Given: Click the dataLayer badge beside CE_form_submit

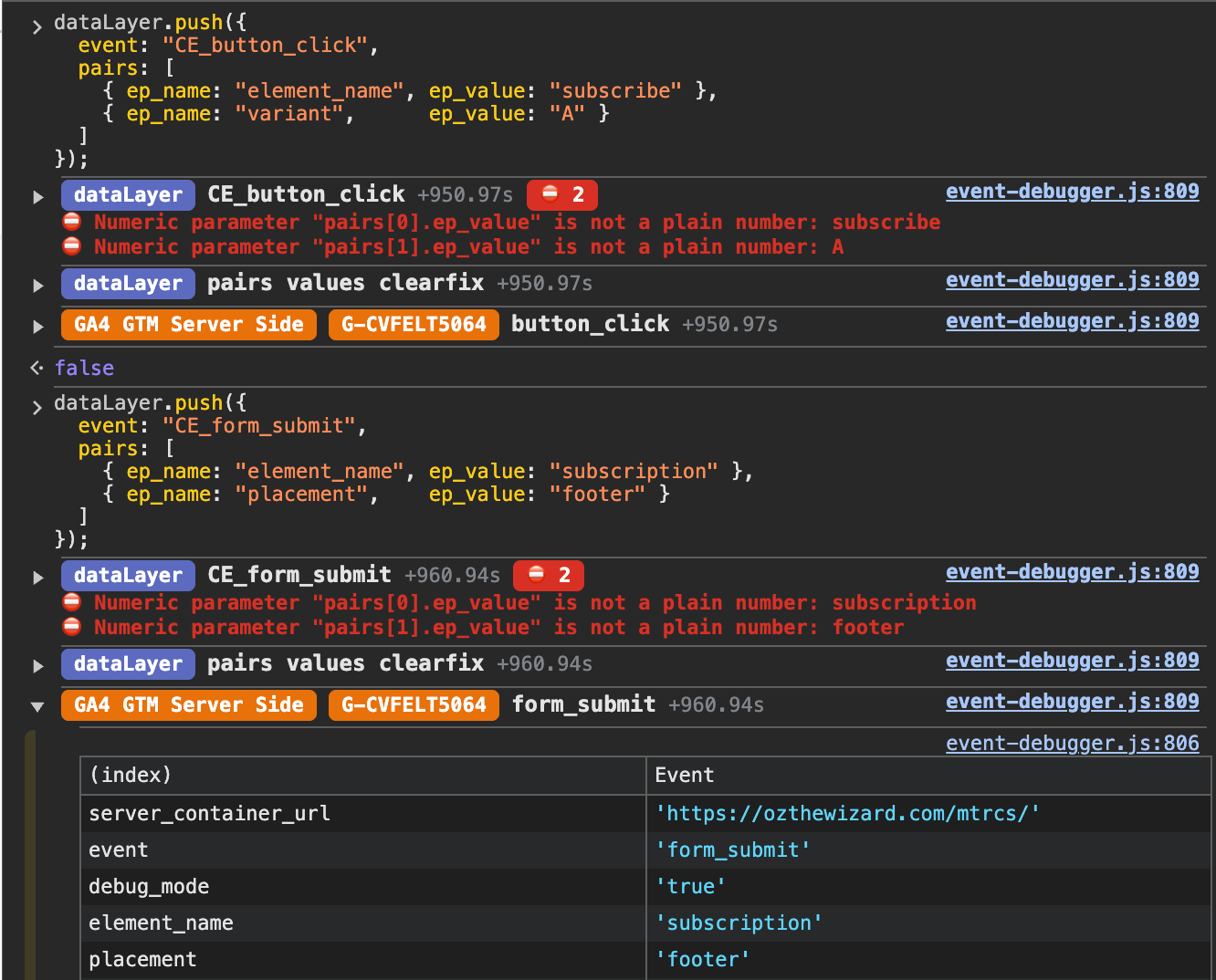Looking at the screenshot, I should click(128, 576).
